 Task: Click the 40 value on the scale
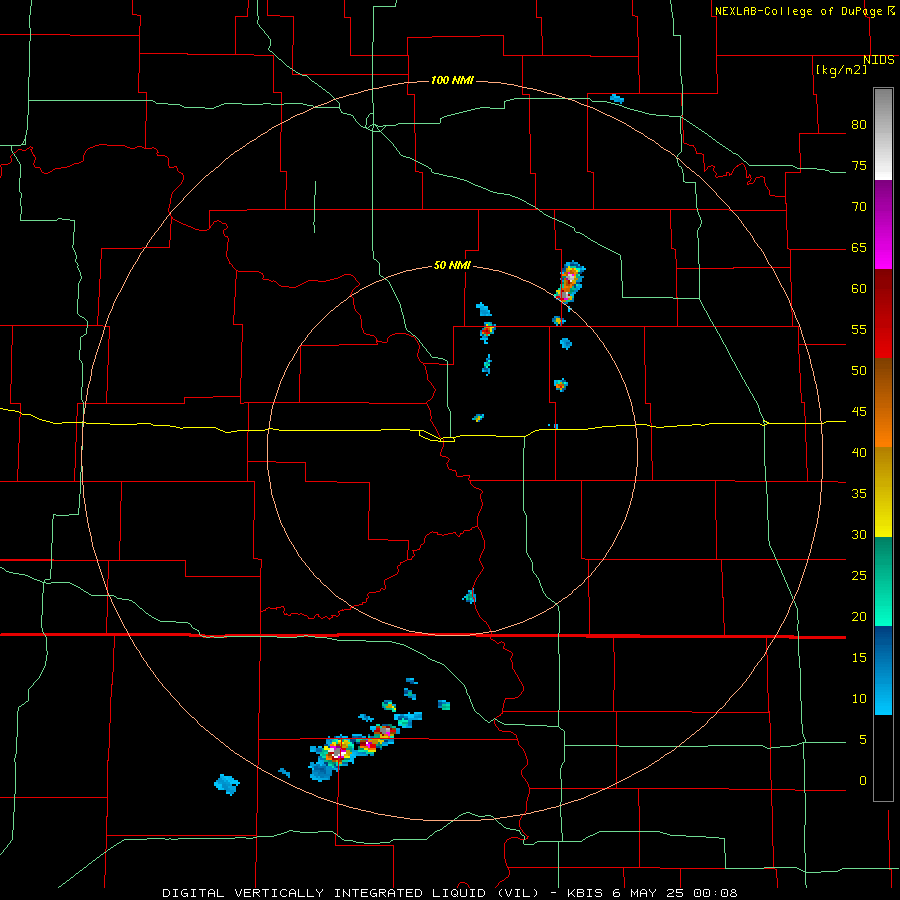coord(859,452)
